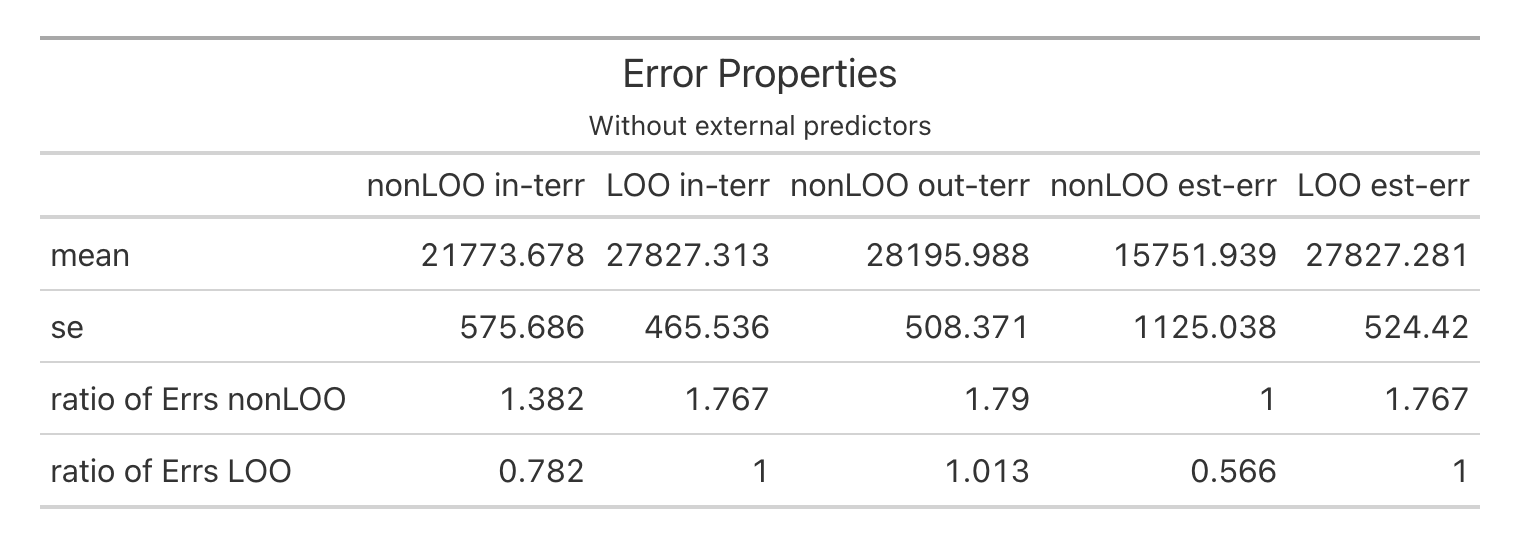This screenshot has height=546, width=1518.
Task: Select the "ratio of Errs LOO" row label
Action: pos(170,470)
